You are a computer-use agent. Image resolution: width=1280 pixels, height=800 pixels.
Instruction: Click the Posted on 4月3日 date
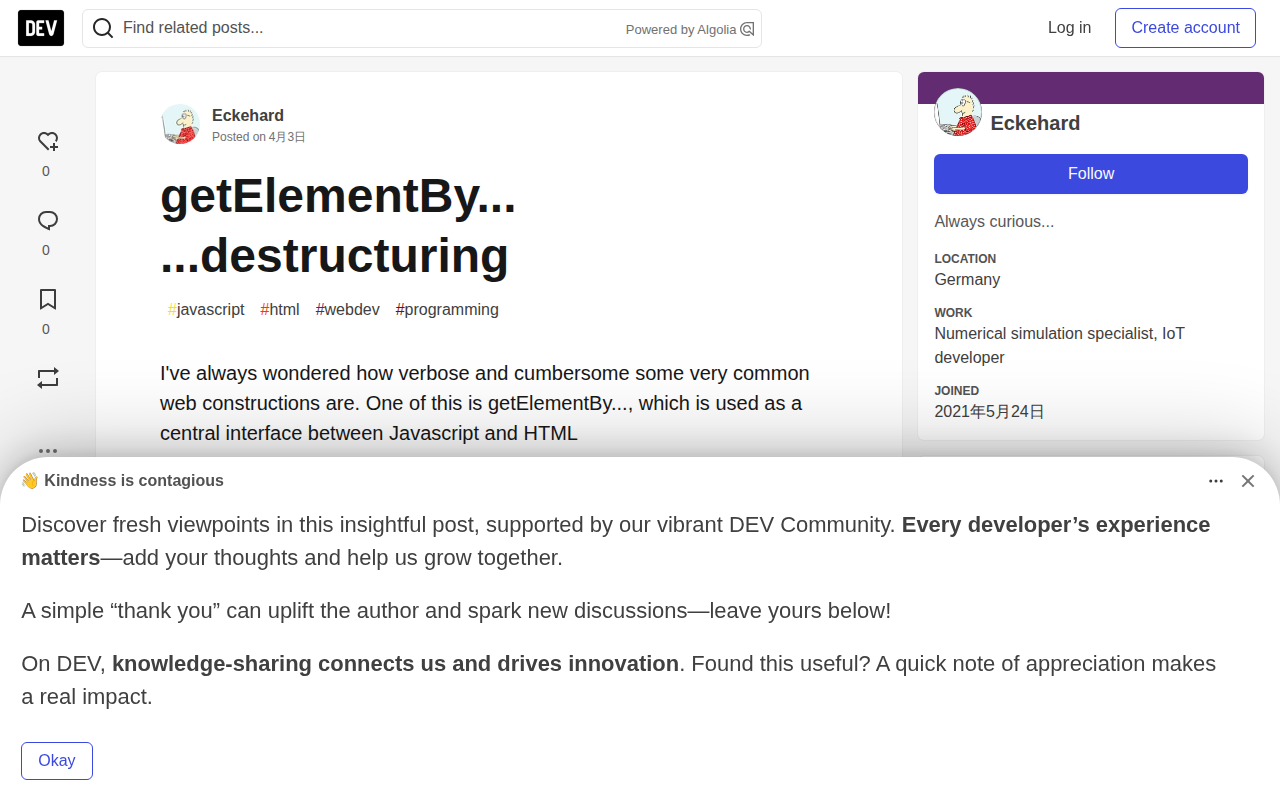tap(259, 137)
